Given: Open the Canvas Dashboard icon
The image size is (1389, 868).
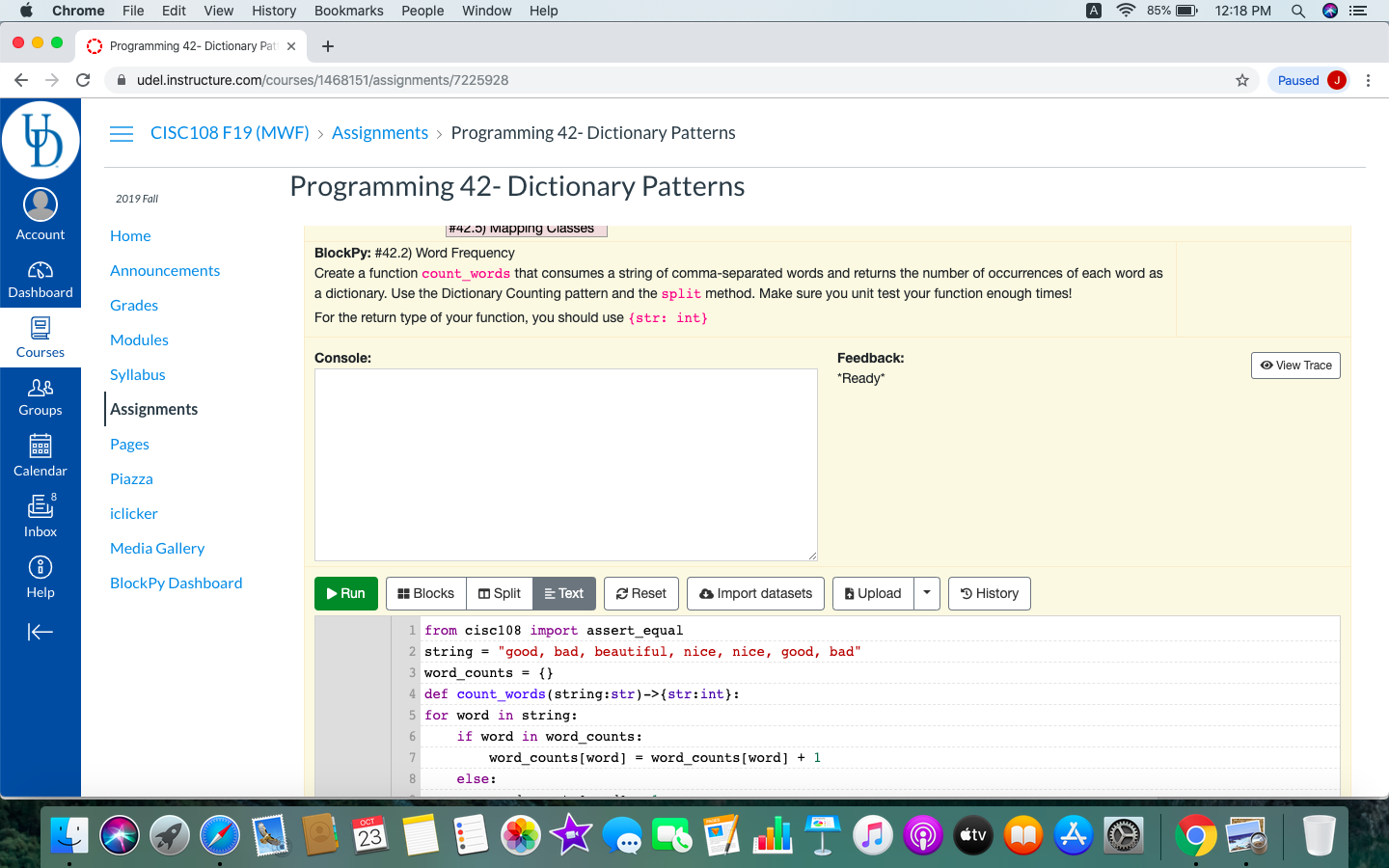Looking at the screenshot, I should click(x=40, y=279).
